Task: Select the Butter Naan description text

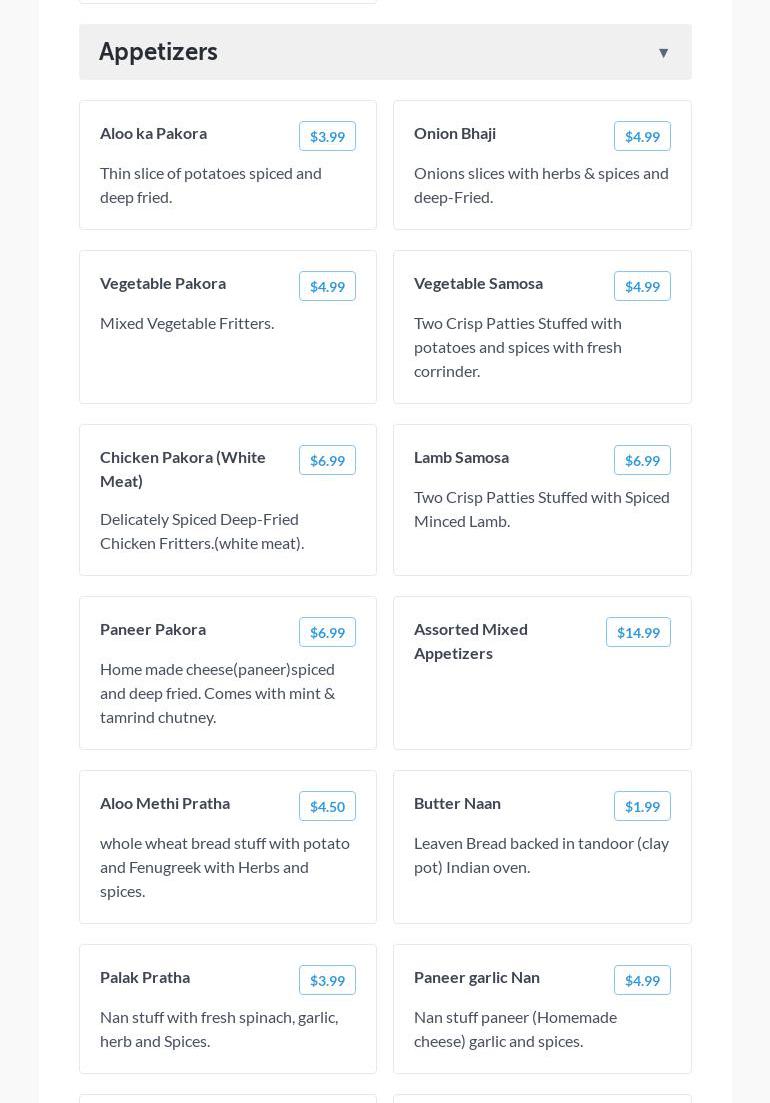Action: pyautogui.click(x=541, y=855)
